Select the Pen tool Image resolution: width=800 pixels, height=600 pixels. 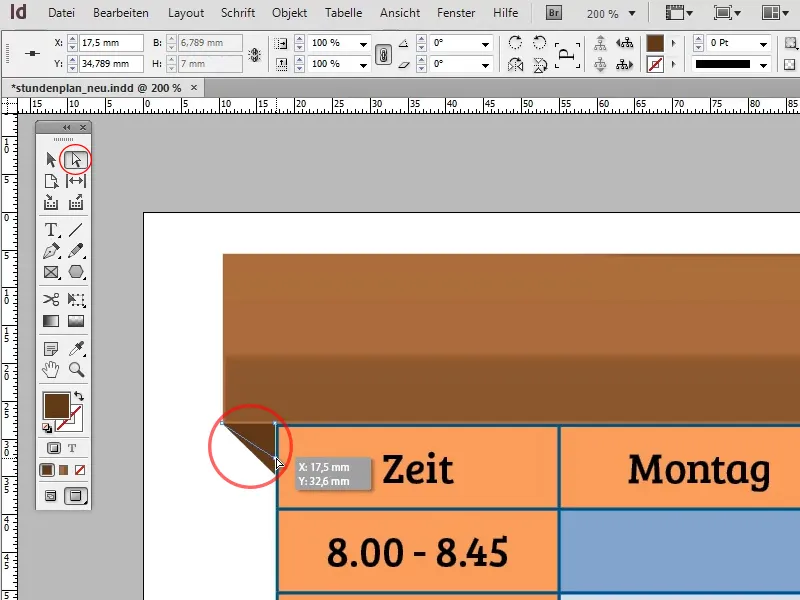[51, 251]
